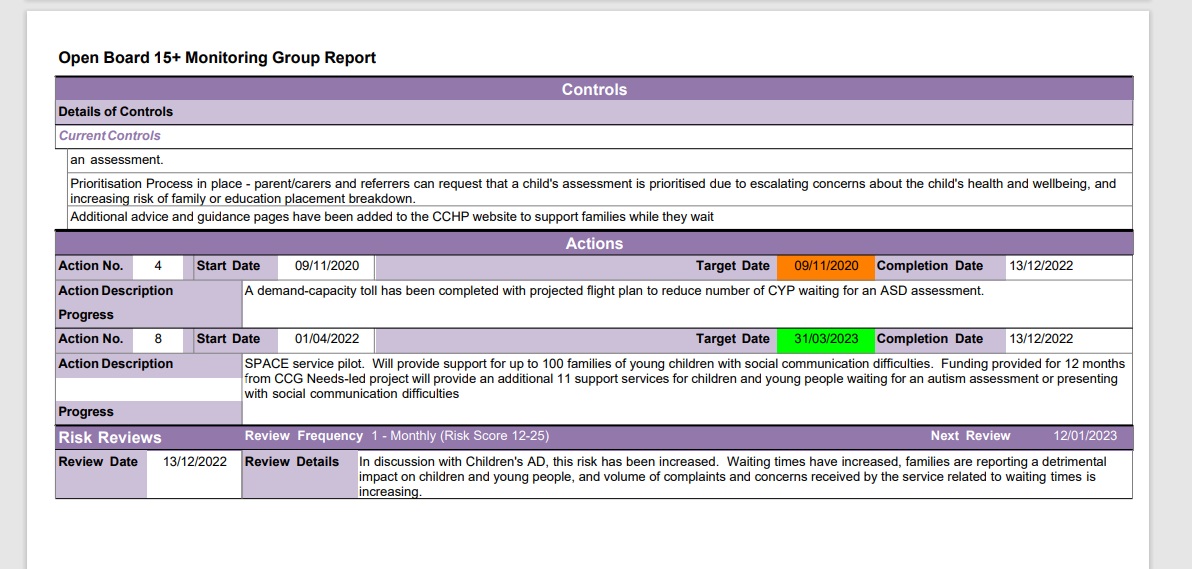Click the report title Open Board 15+ Monitoring Group Report

(x=217, y=58)
